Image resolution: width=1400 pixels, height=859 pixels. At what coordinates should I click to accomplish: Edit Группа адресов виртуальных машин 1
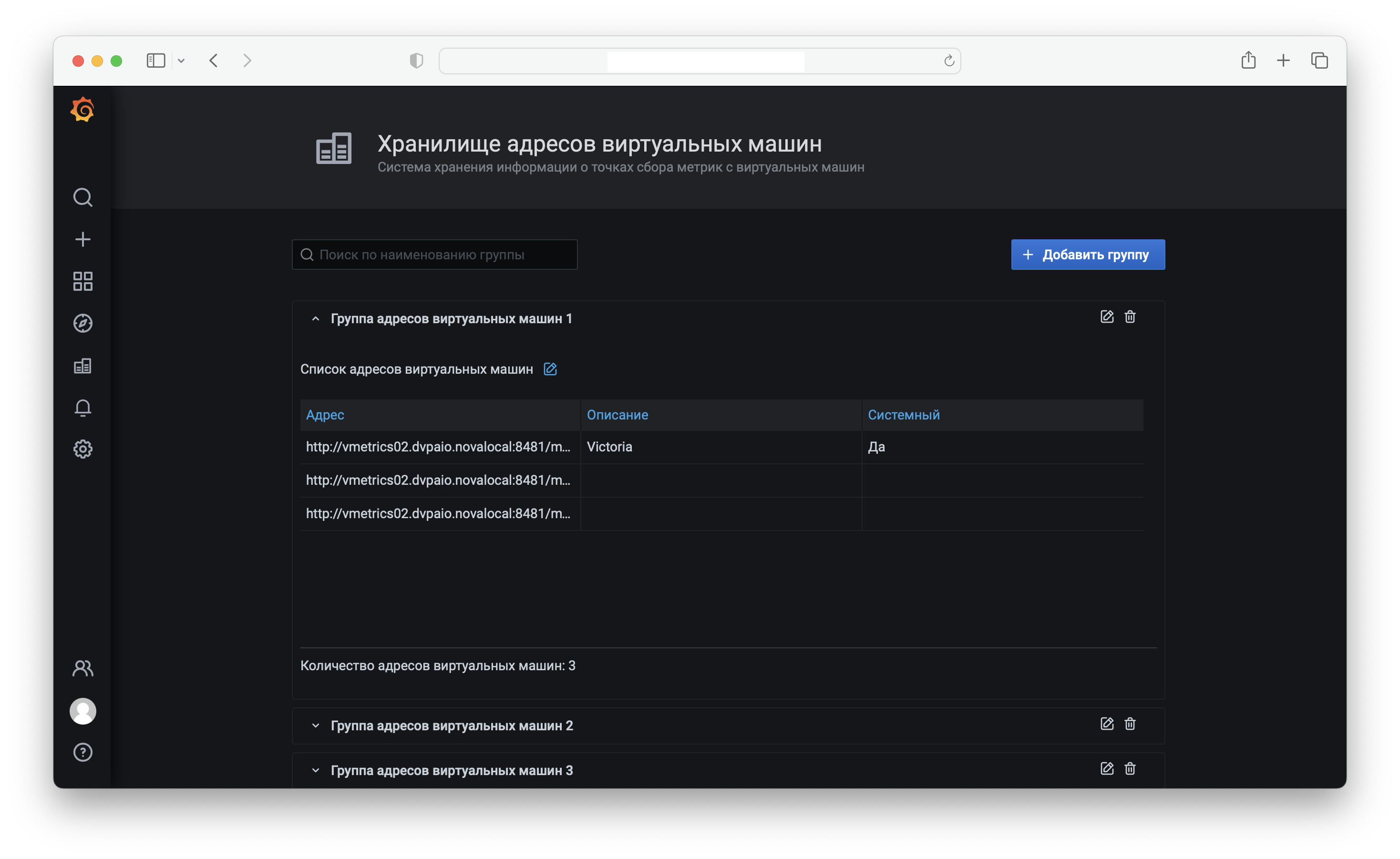[x=1107, y=317]
